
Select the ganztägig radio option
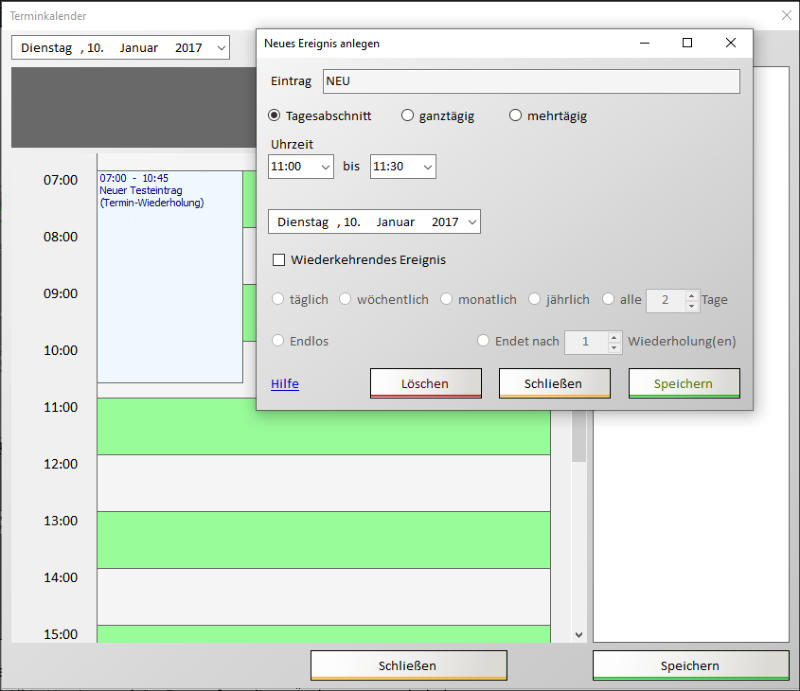tap(407, 116)
